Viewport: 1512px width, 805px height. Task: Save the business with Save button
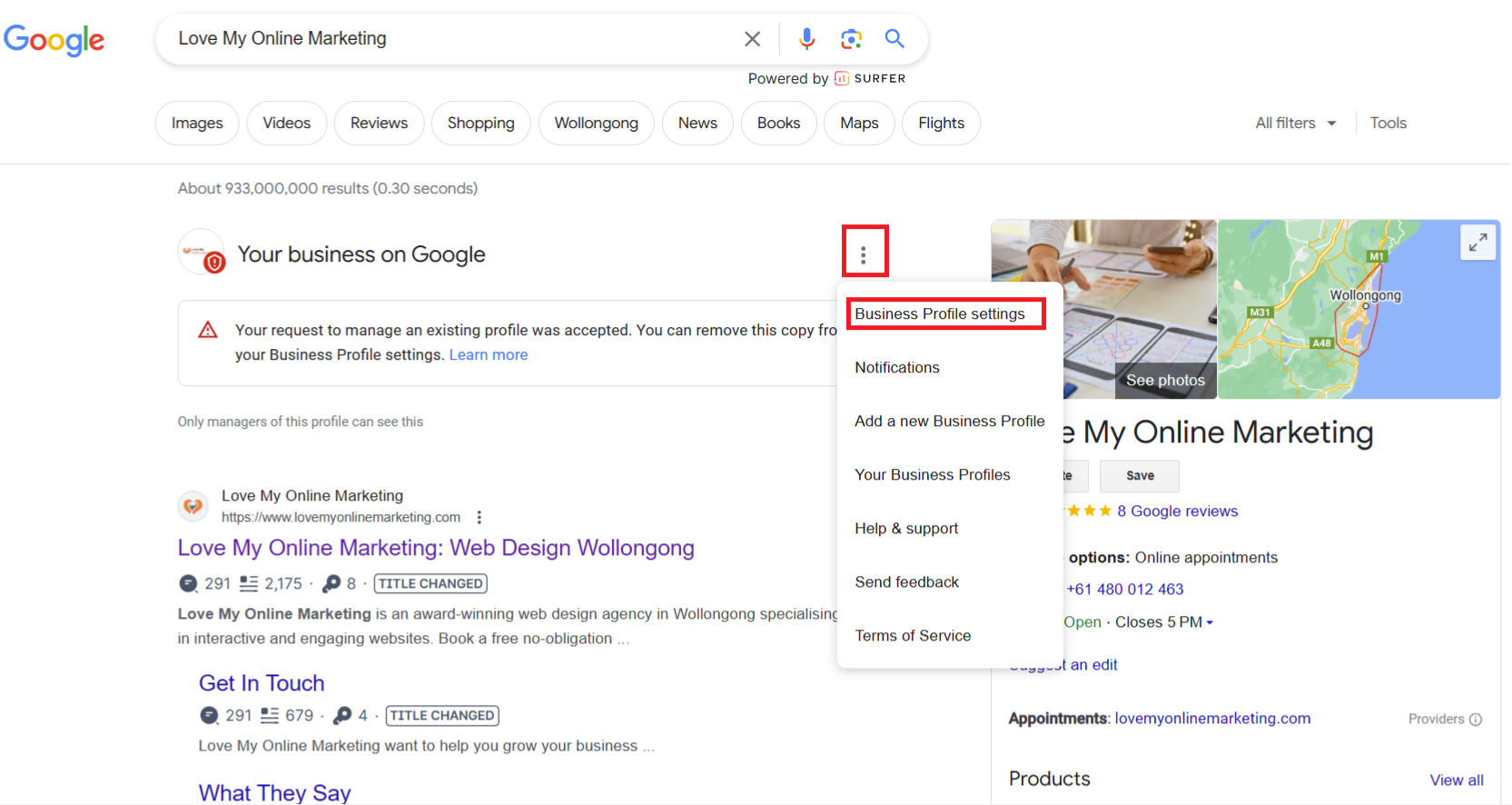click(1140, 475)
